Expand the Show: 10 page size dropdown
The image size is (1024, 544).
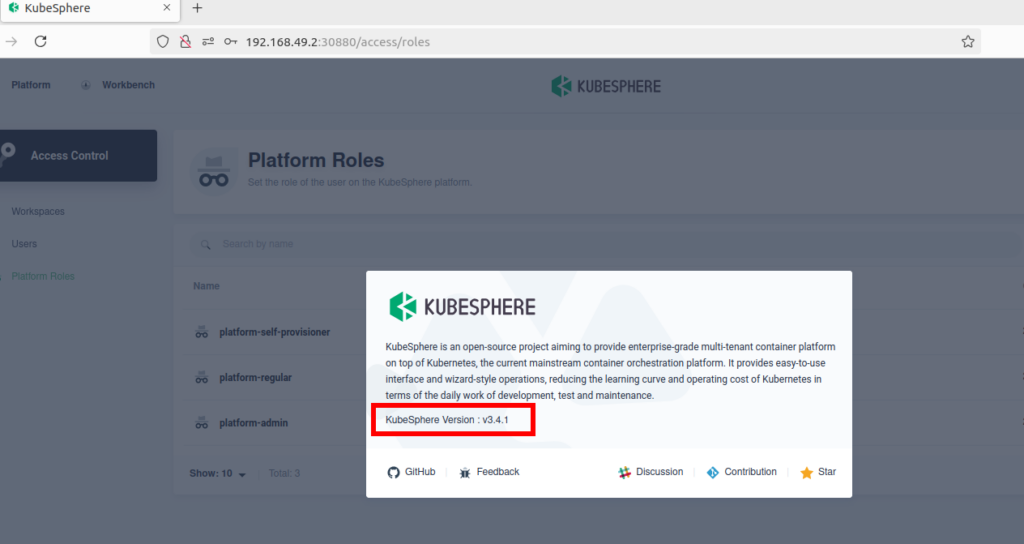pyautogui.click(x=217, y=473)
